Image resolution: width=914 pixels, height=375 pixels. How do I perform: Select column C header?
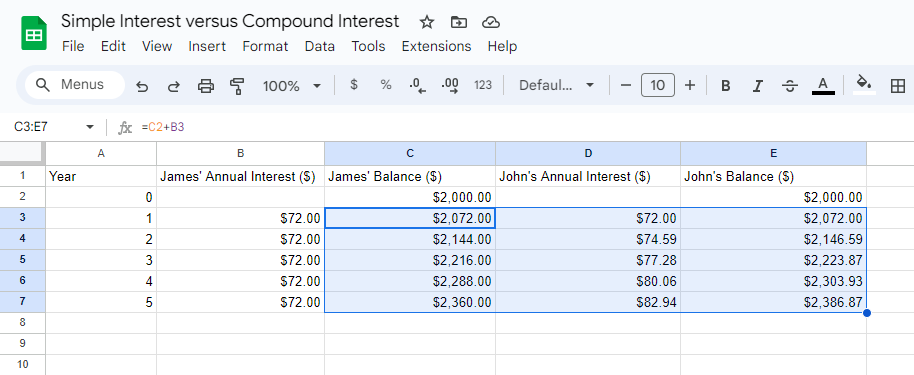(x=410, y=153)
